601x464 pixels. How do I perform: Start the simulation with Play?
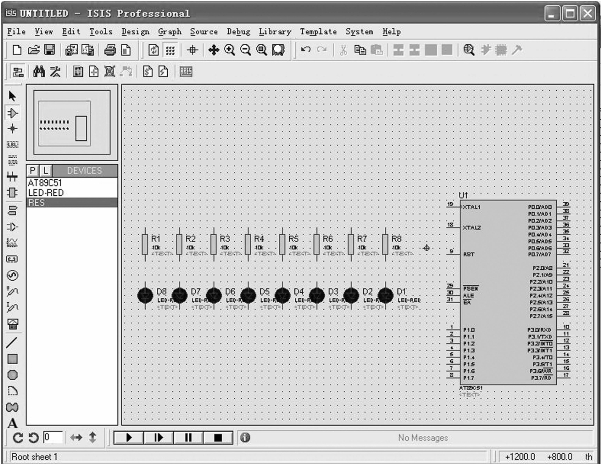[x=129, y=438]
